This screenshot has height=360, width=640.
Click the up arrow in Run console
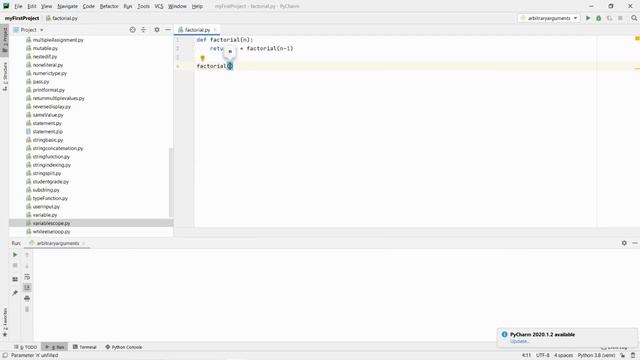click(x=27, y=255)
